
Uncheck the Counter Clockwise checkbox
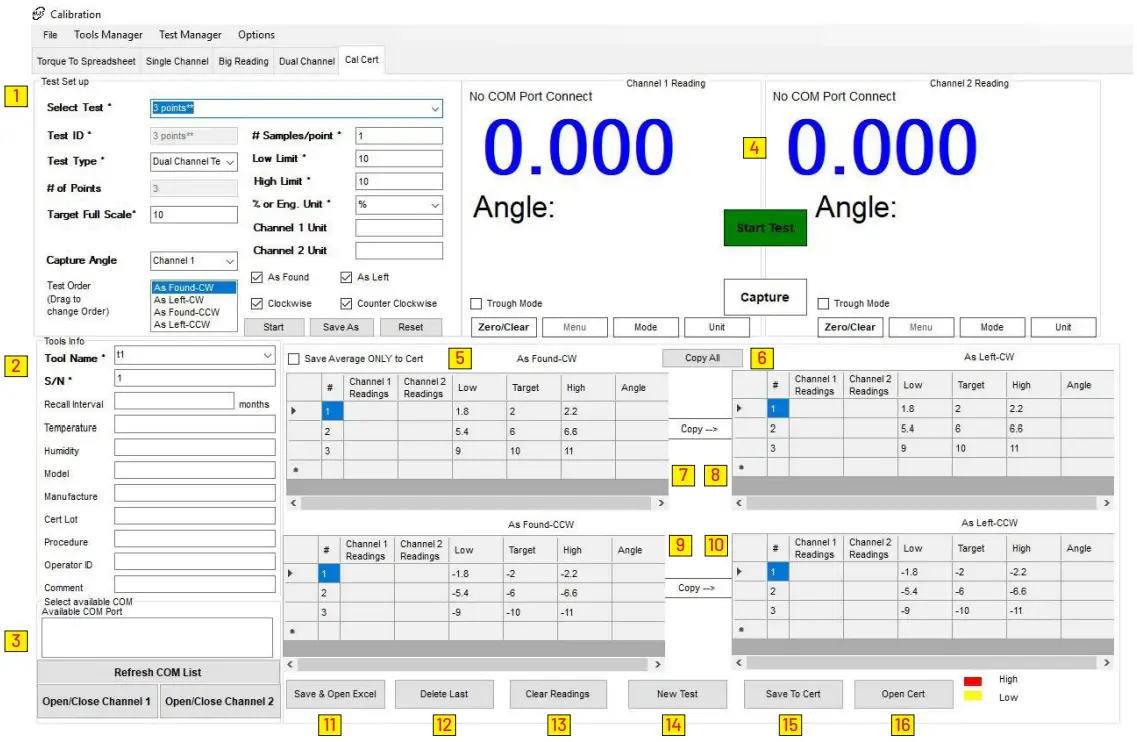[x=346, y=304]
